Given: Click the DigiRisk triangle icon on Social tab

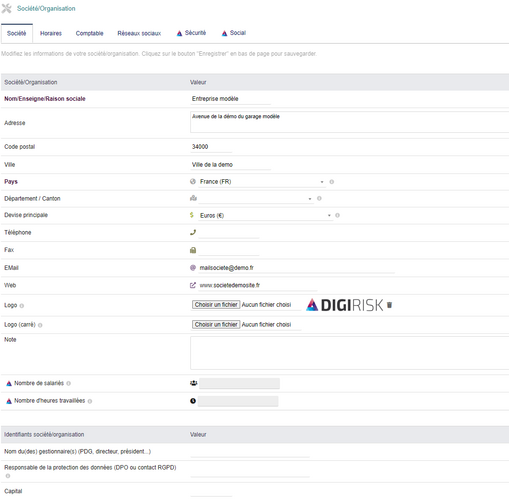Looking at the screenshot, I should (224, 33).
